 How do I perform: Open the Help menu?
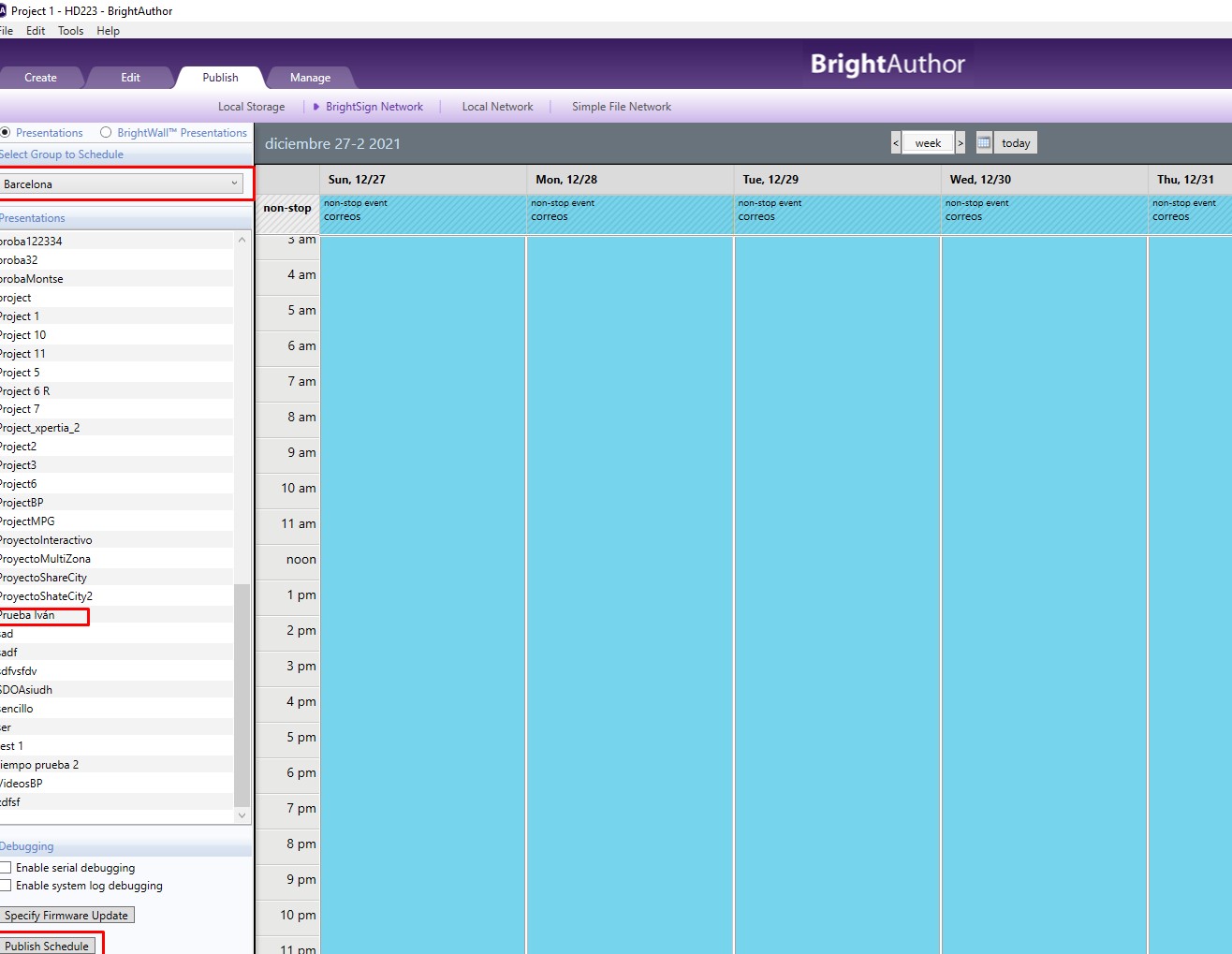tap(109, 31)
